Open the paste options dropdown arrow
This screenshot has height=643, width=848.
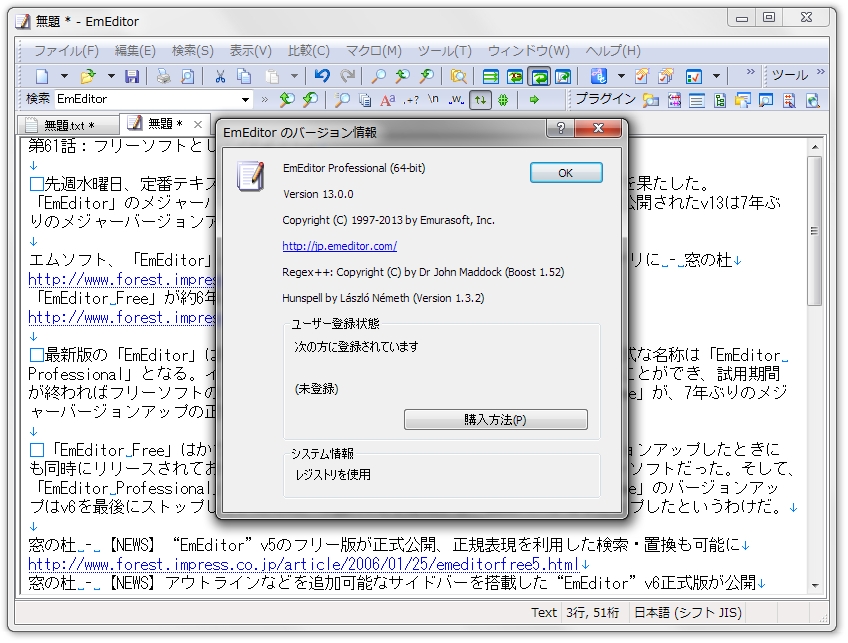[292, 75]
